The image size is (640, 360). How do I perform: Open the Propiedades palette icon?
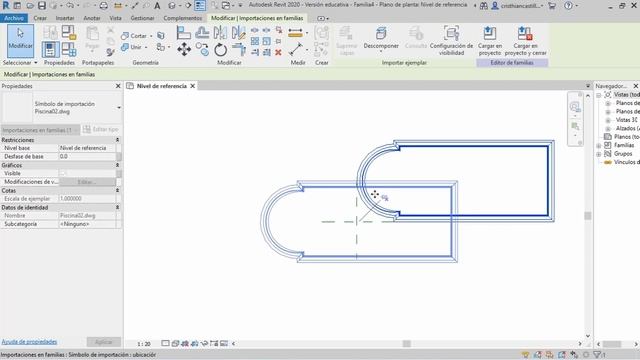click(x=50, y=50)
